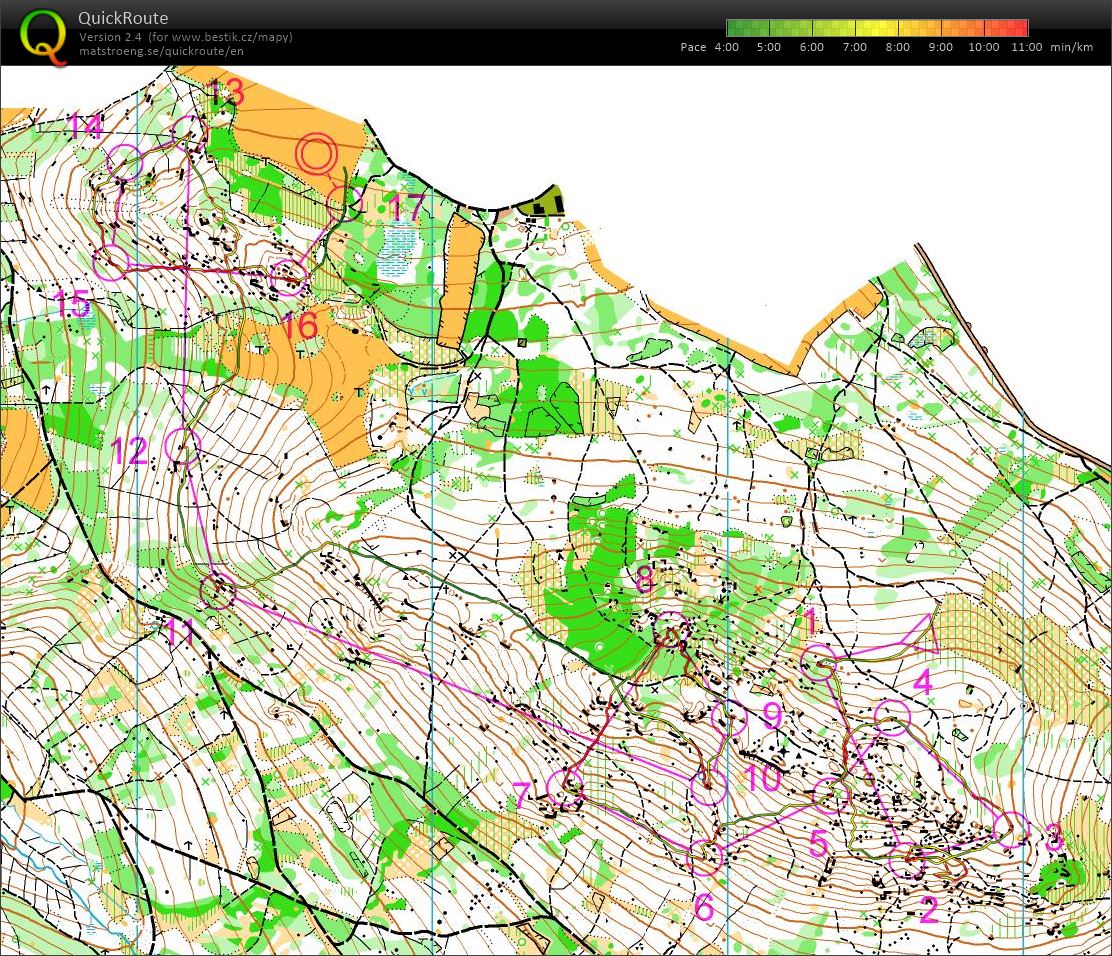Viewport: 1112px width, 956px height.
Task: Select control circle 1 on the map
Action: [820, 661]
